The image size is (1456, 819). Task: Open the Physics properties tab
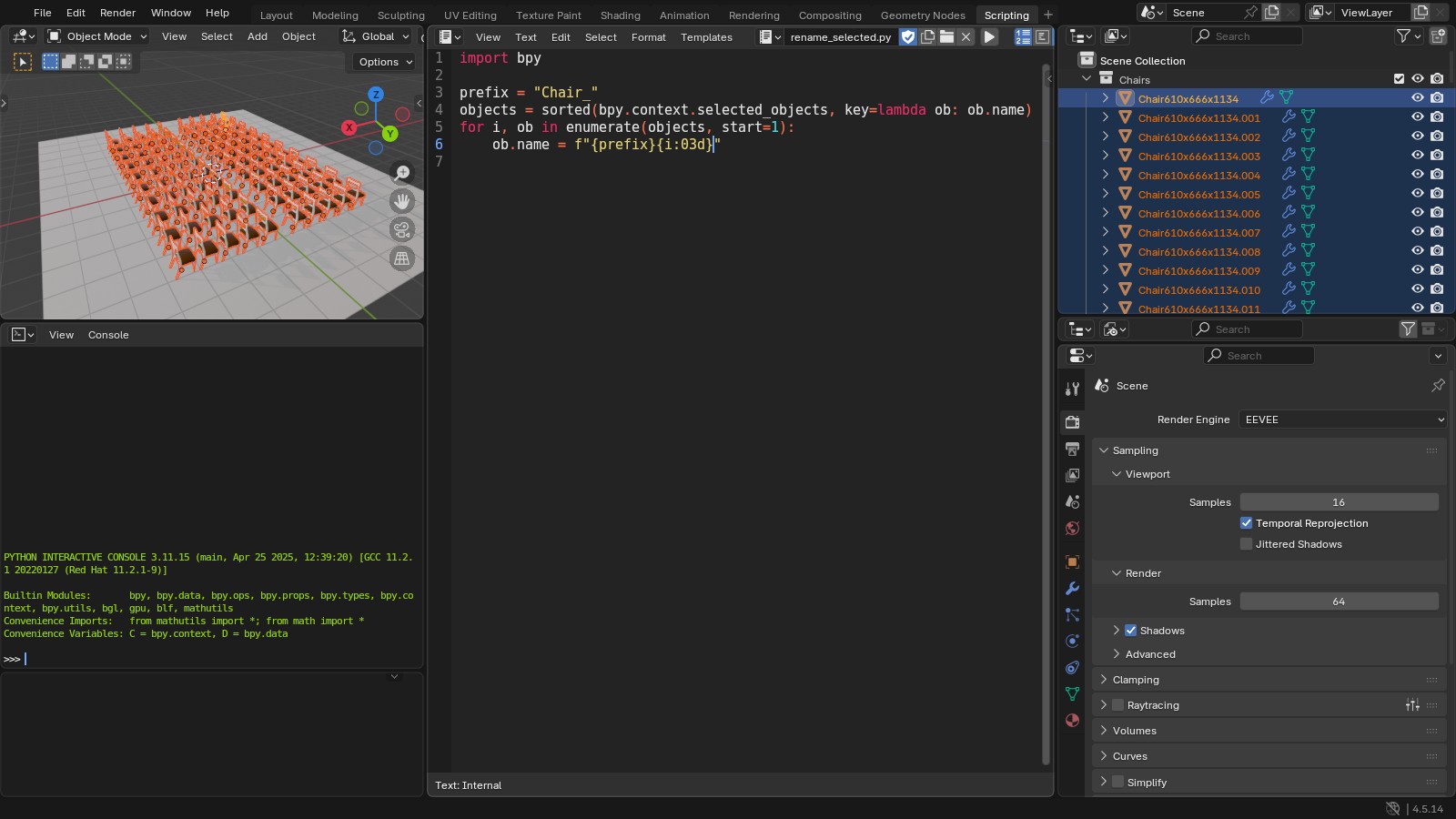click(1072, 641)
